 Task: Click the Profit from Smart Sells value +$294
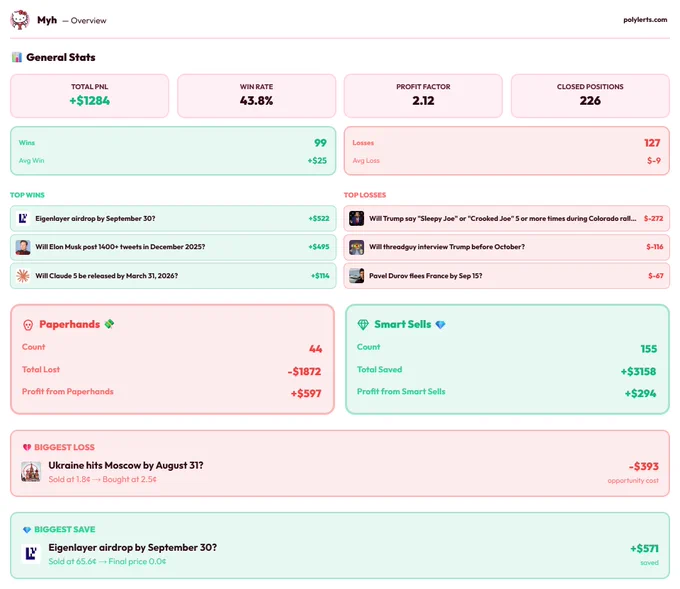tap(640, 393)
